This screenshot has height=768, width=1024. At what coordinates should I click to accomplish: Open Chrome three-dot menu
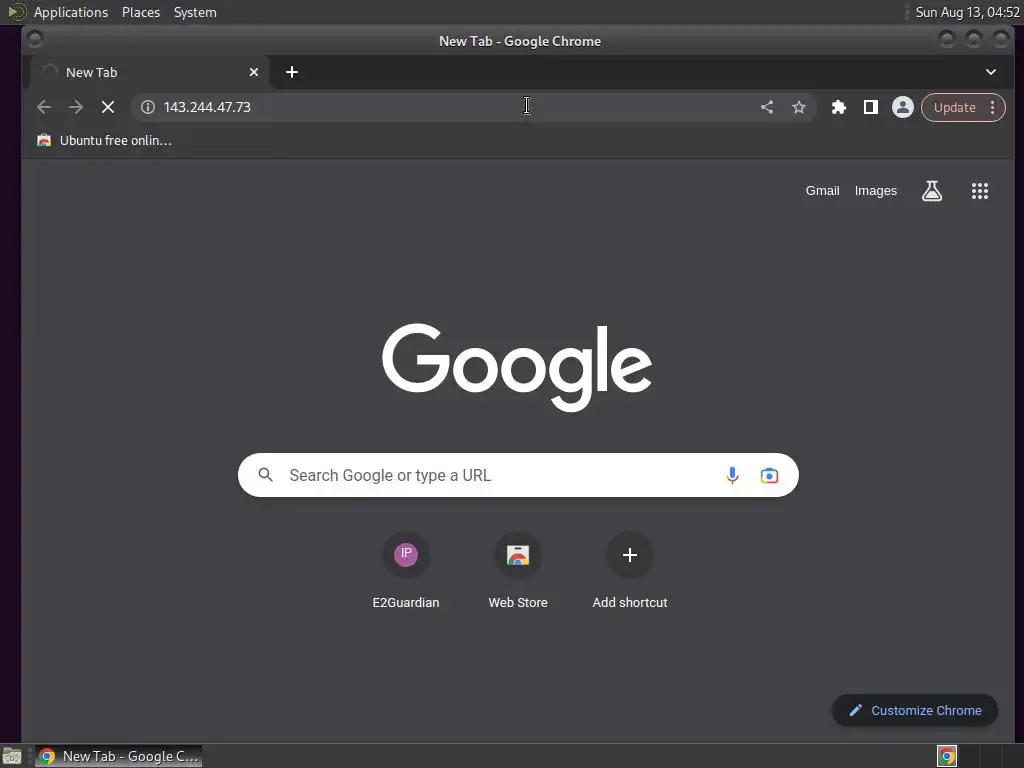[993, 108]
